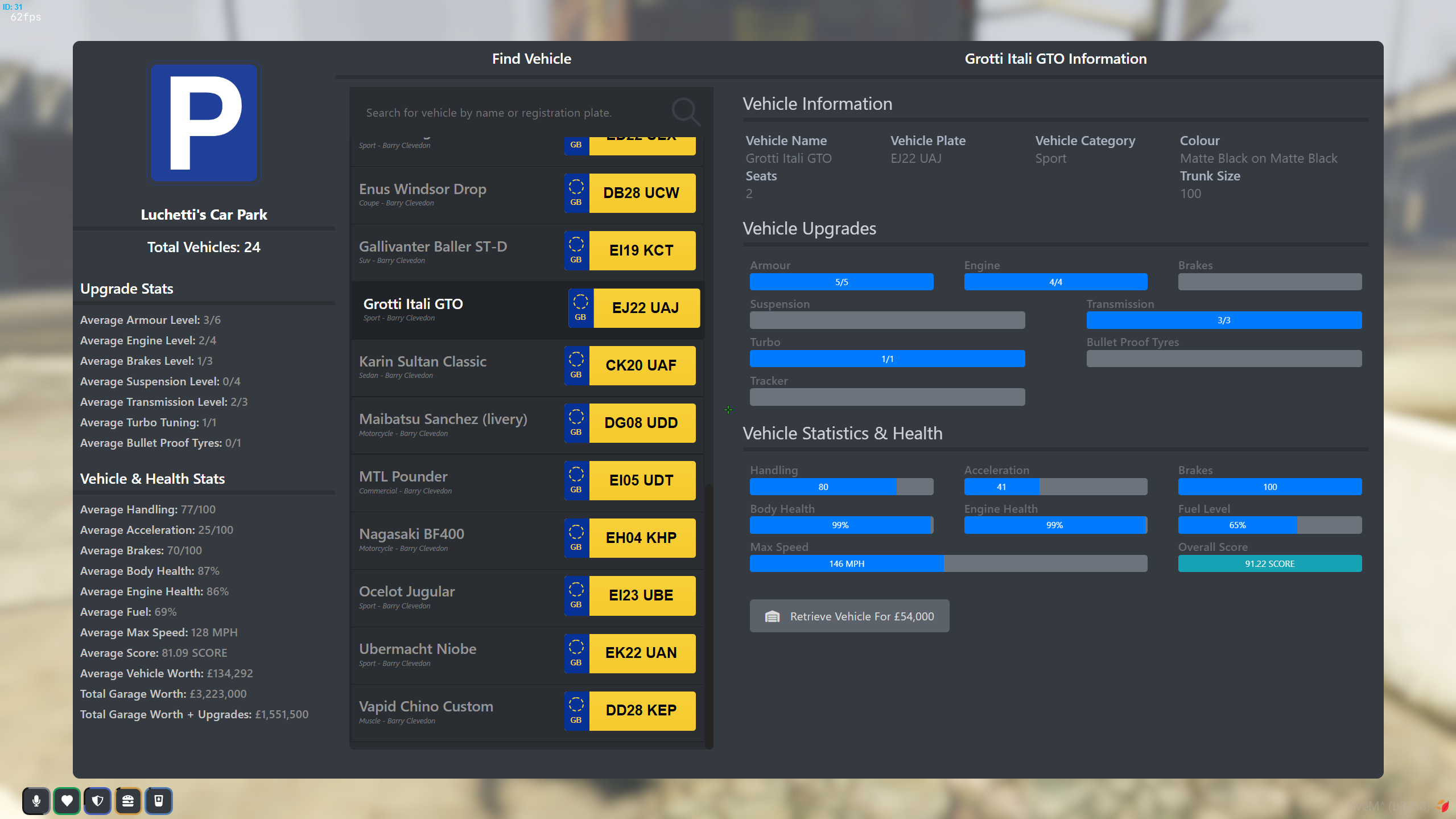Click the blue parking P logo
Viewport: 1456px width, 819px height.
click(204, 123)
